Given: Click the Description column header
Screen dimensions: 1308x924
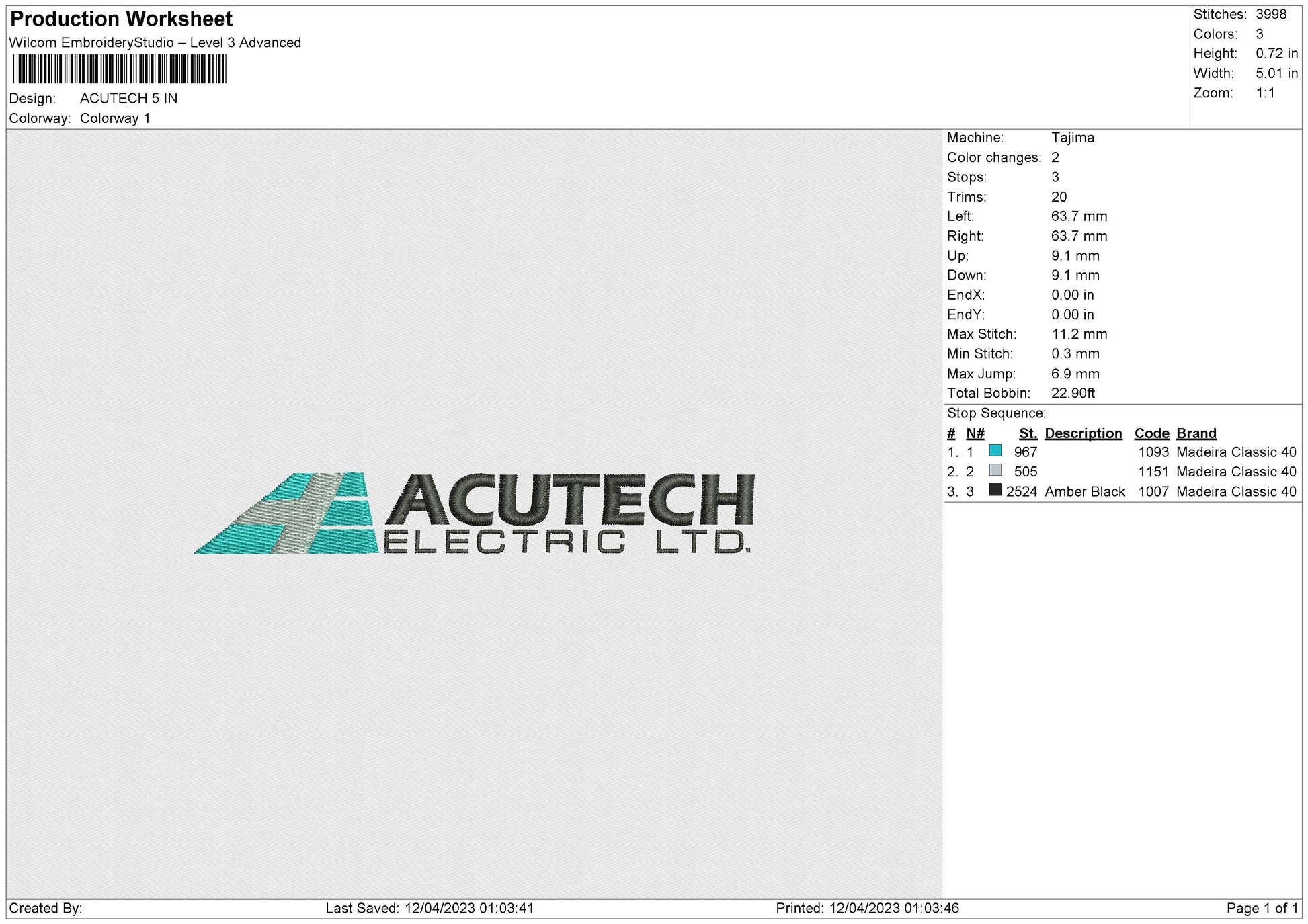Looking at the screenshot, I should point(1083,433).
